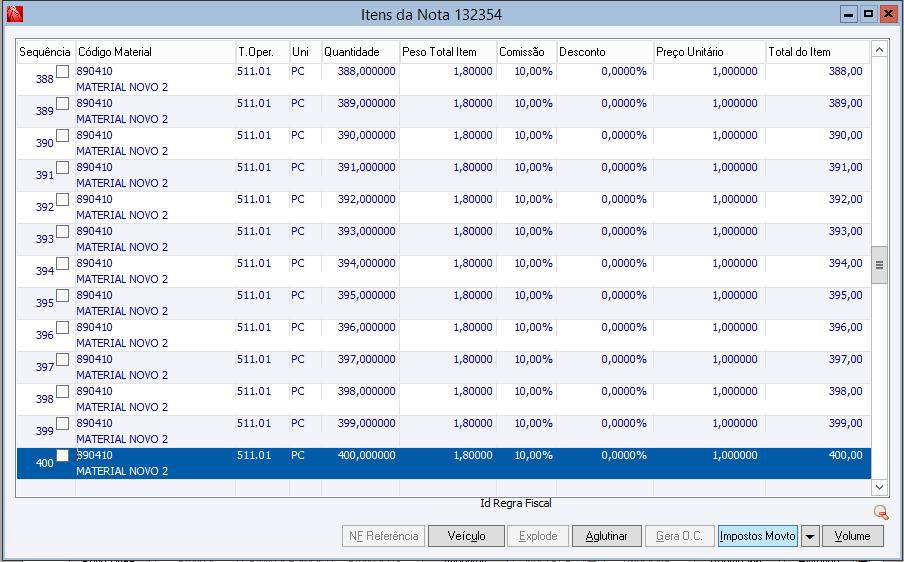Viewport: 904px width, 562px height.
Task: Select the checkbox for sequence 397
Action: [62, 360]
